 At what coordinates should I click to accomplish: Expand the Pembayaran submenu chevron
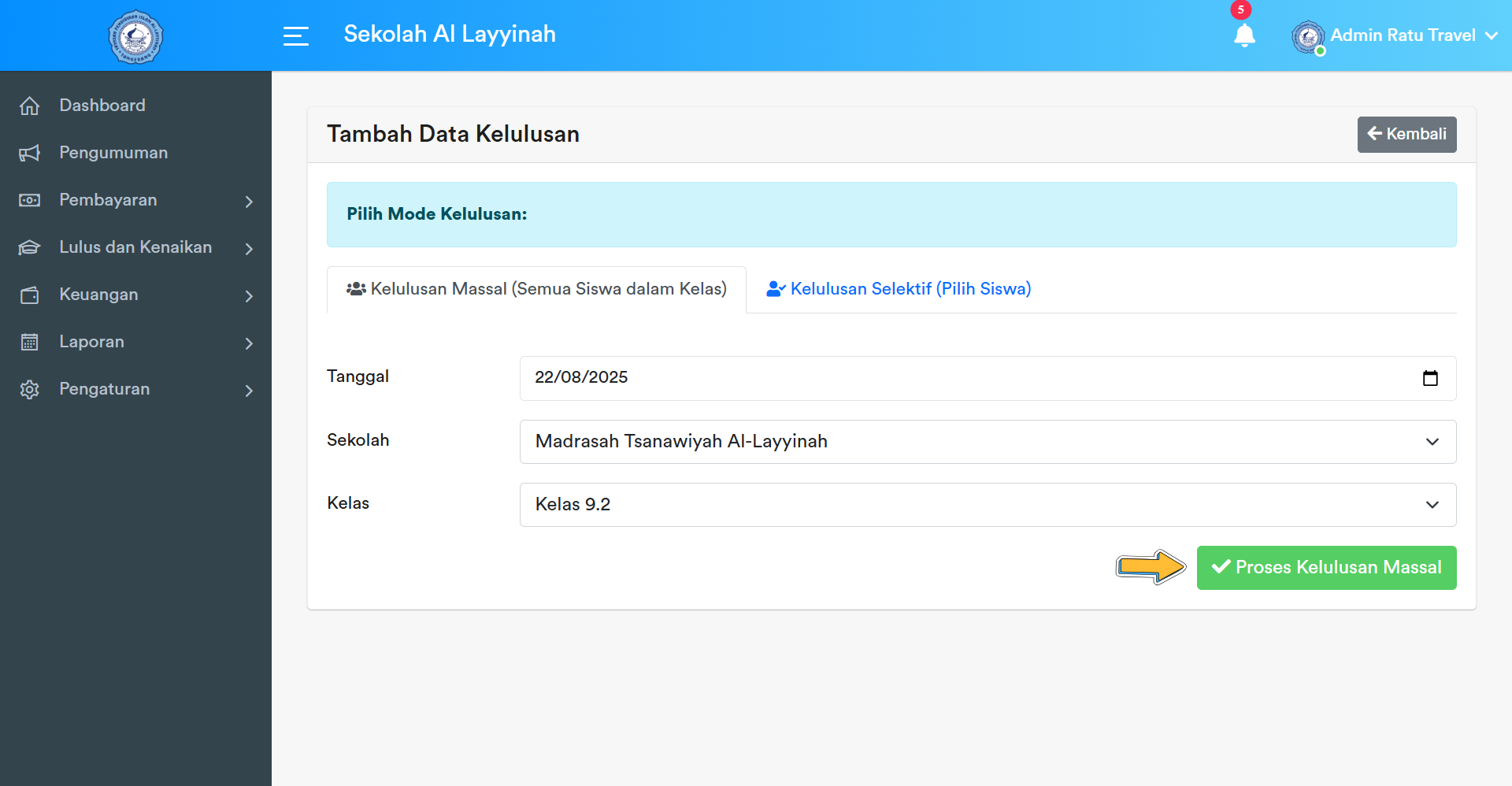pyautogui.click(x=249, y=202)
